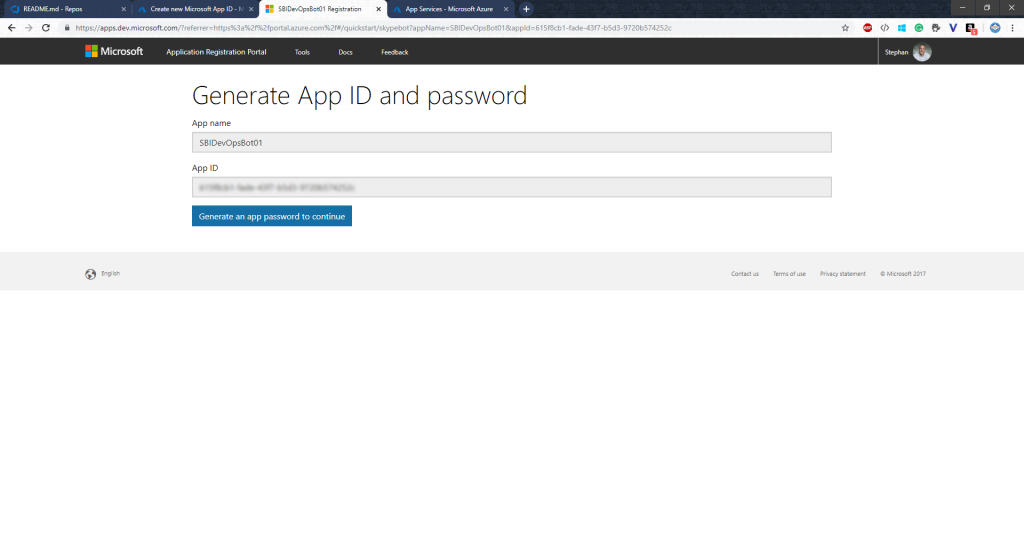
Task: Open the Windows logo extension
Action: pyautogui.click(x=902, y=28)
